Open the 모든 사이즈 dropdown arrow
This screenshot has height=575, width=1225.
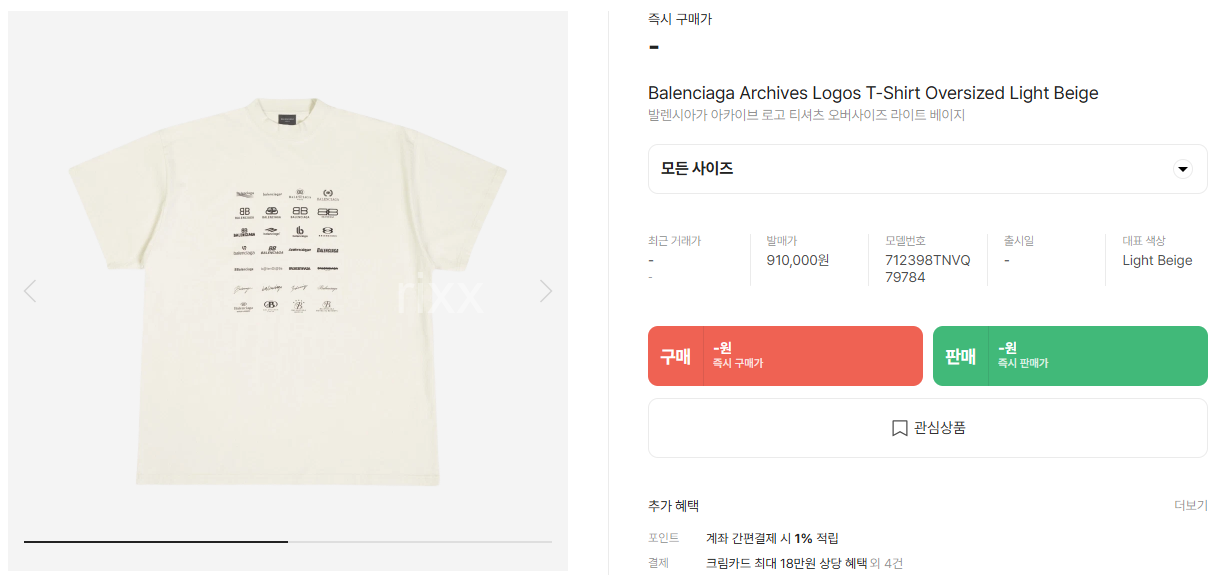click(1183, 169)
